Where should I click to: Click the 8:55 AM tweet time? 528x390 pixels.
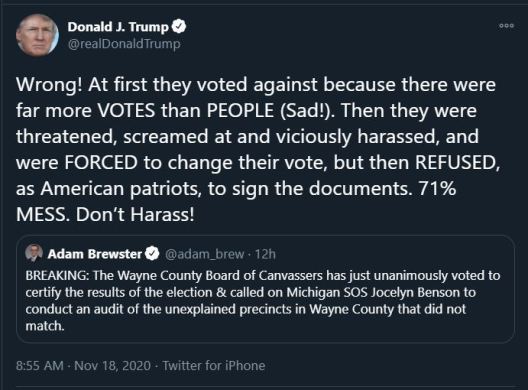pos(39,366)
